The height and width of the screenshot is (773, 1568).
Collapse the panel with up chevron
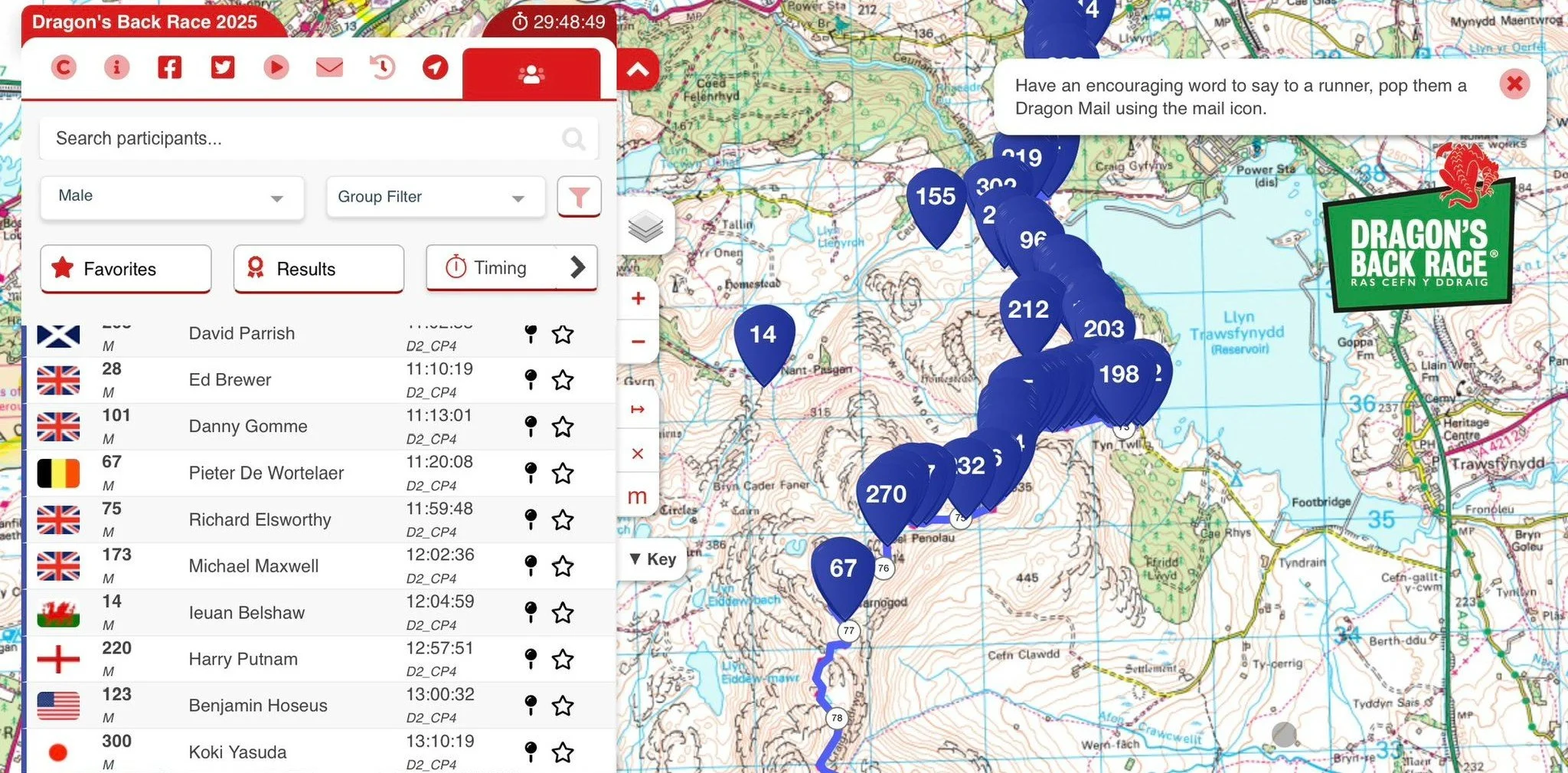point(638,70)
